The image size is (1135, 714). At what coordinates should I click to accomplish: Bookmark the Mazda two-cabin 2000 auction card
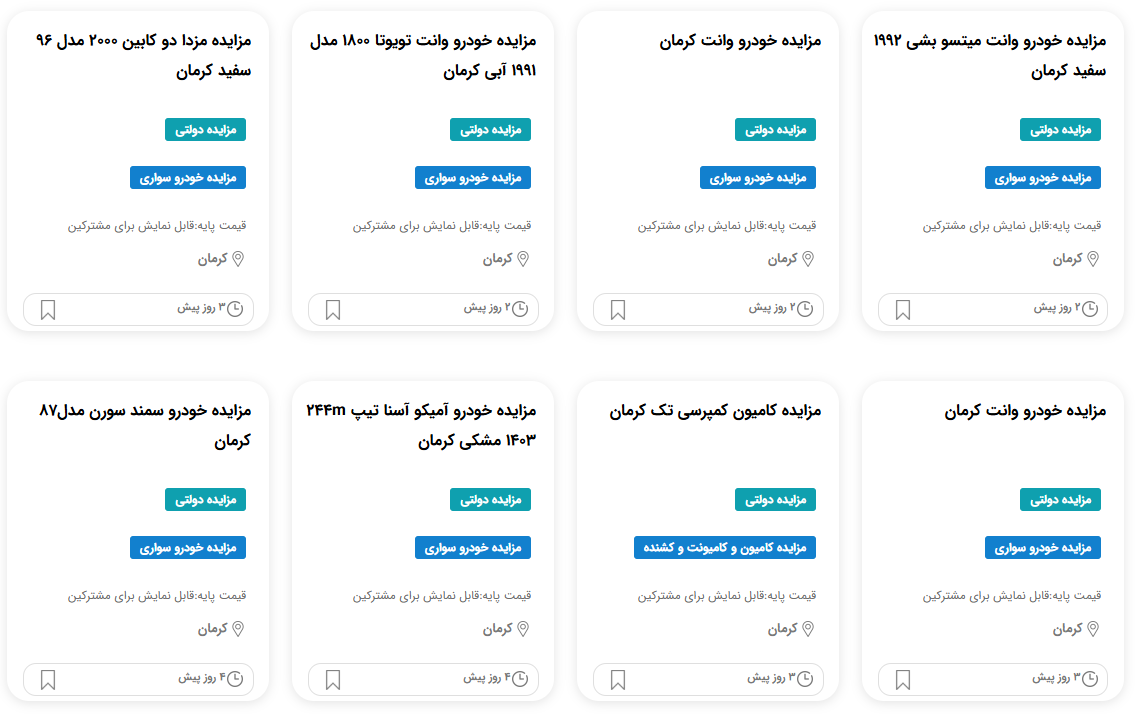pos(48,310)
